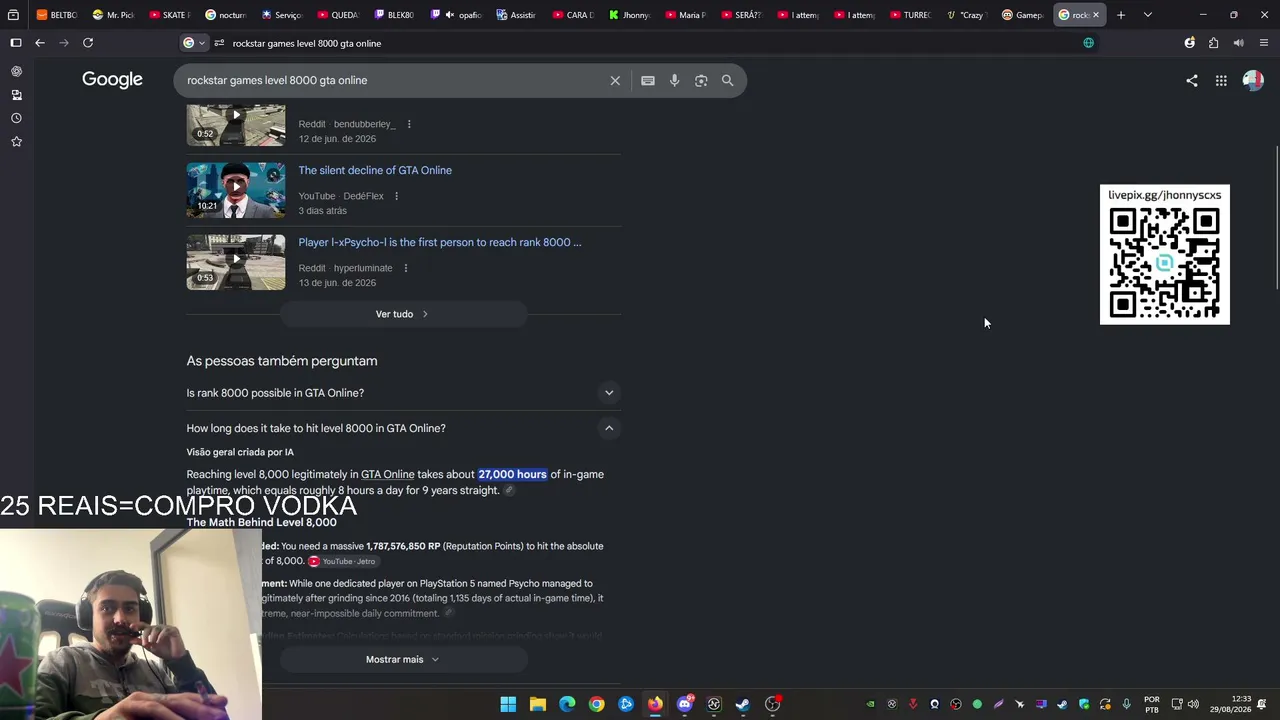This screenshot has width=1280, height=720.
Task: Switch to the SKATE tab
Action: click(x=169, y=15)
